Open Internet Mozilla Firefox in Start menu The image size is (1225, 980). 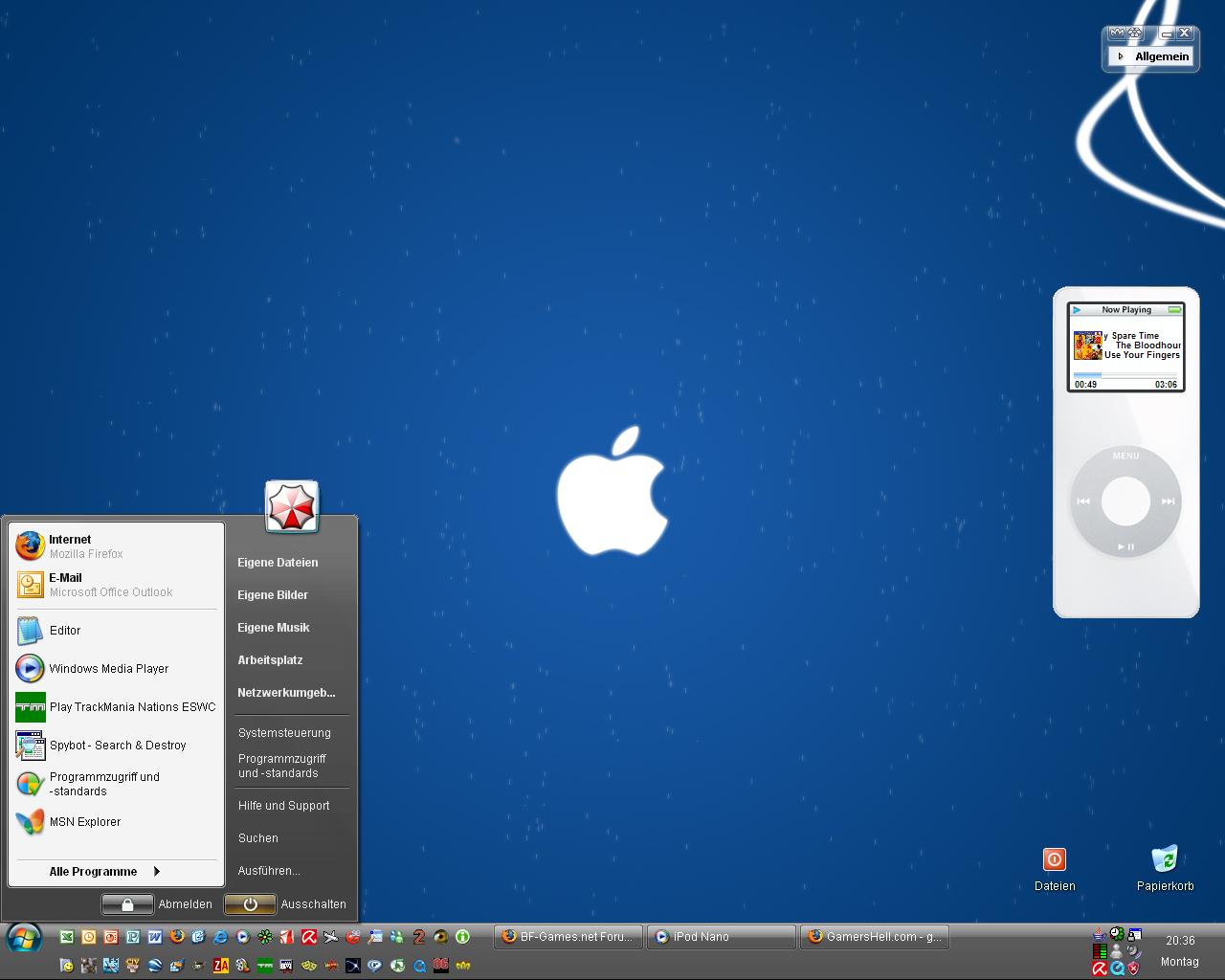pos(116,546)
